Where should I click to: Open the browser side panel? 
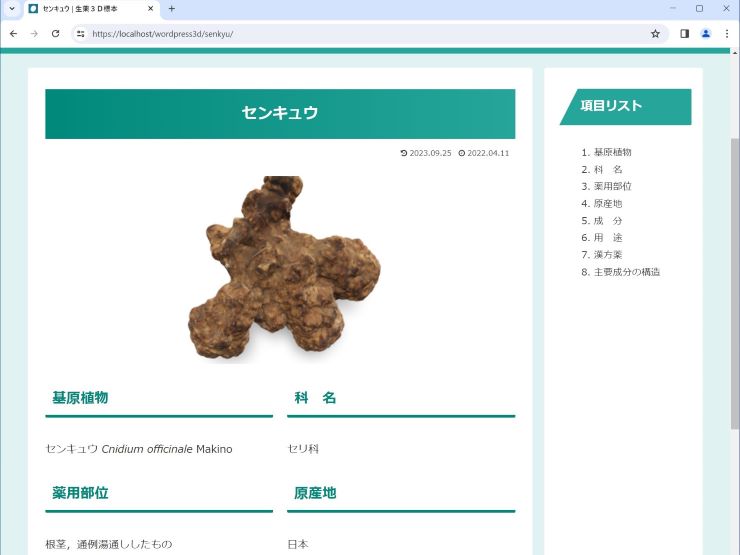[x=684, y=34]
